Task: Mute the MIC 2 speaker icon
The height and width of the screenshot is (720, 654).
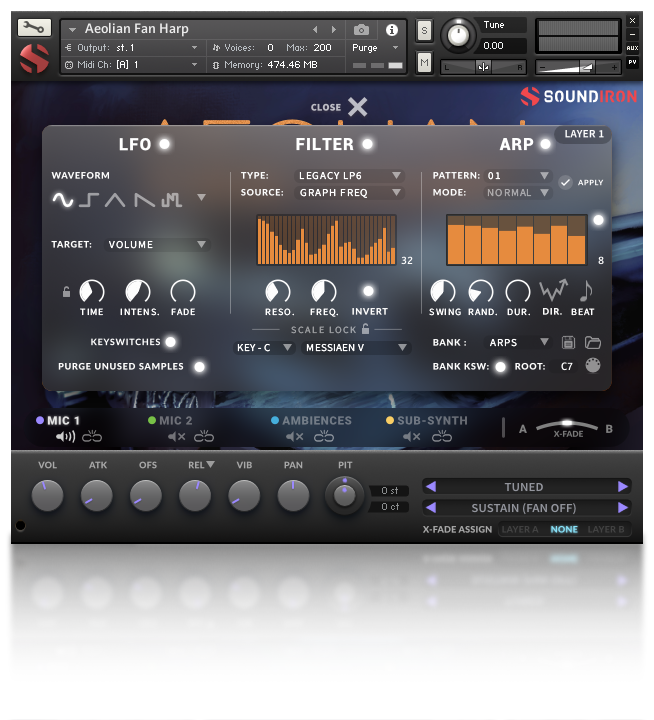Action: (176, 437)
